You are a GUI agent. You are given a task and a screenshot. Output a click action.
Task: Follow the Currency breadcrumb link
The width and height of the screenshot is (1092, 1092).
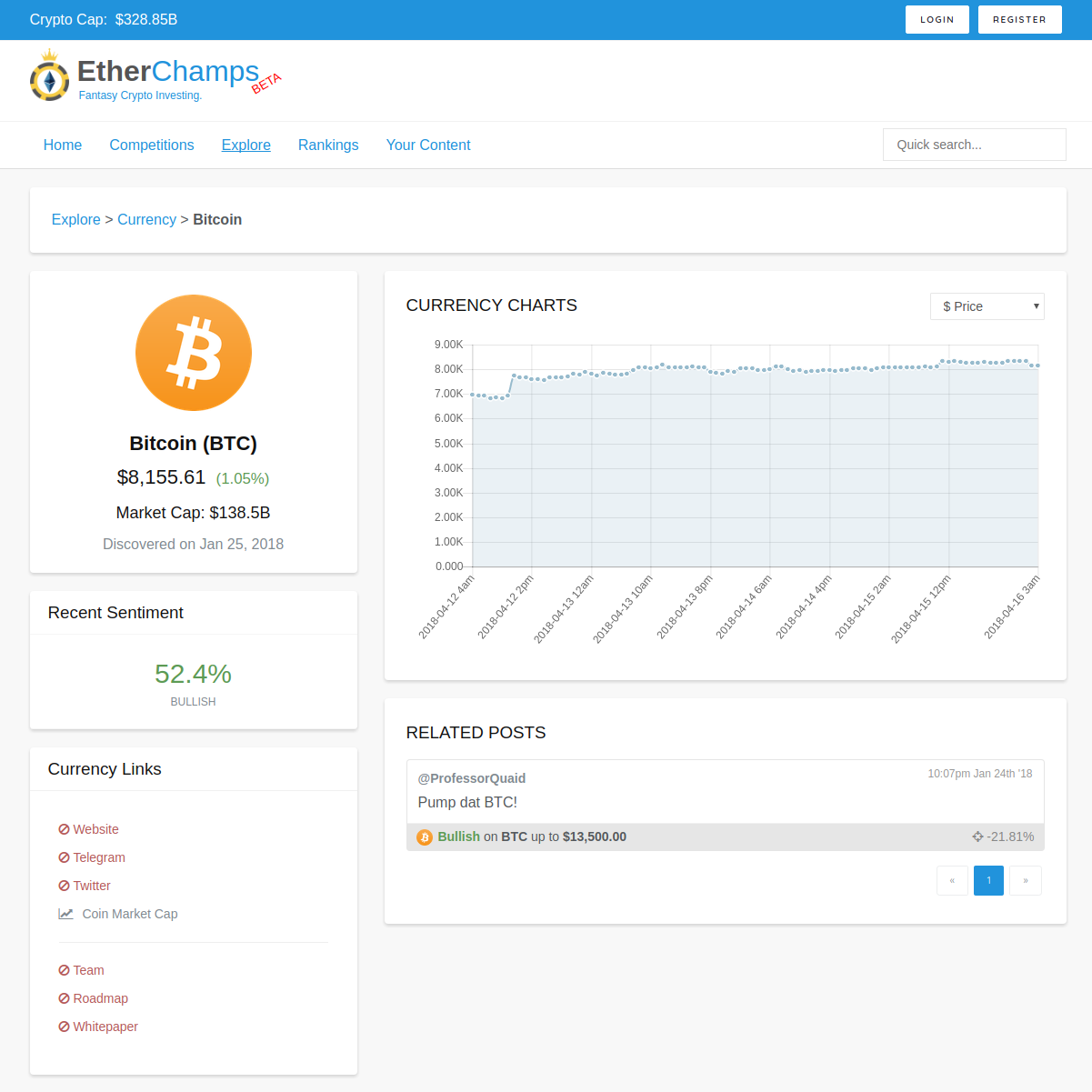146,219
